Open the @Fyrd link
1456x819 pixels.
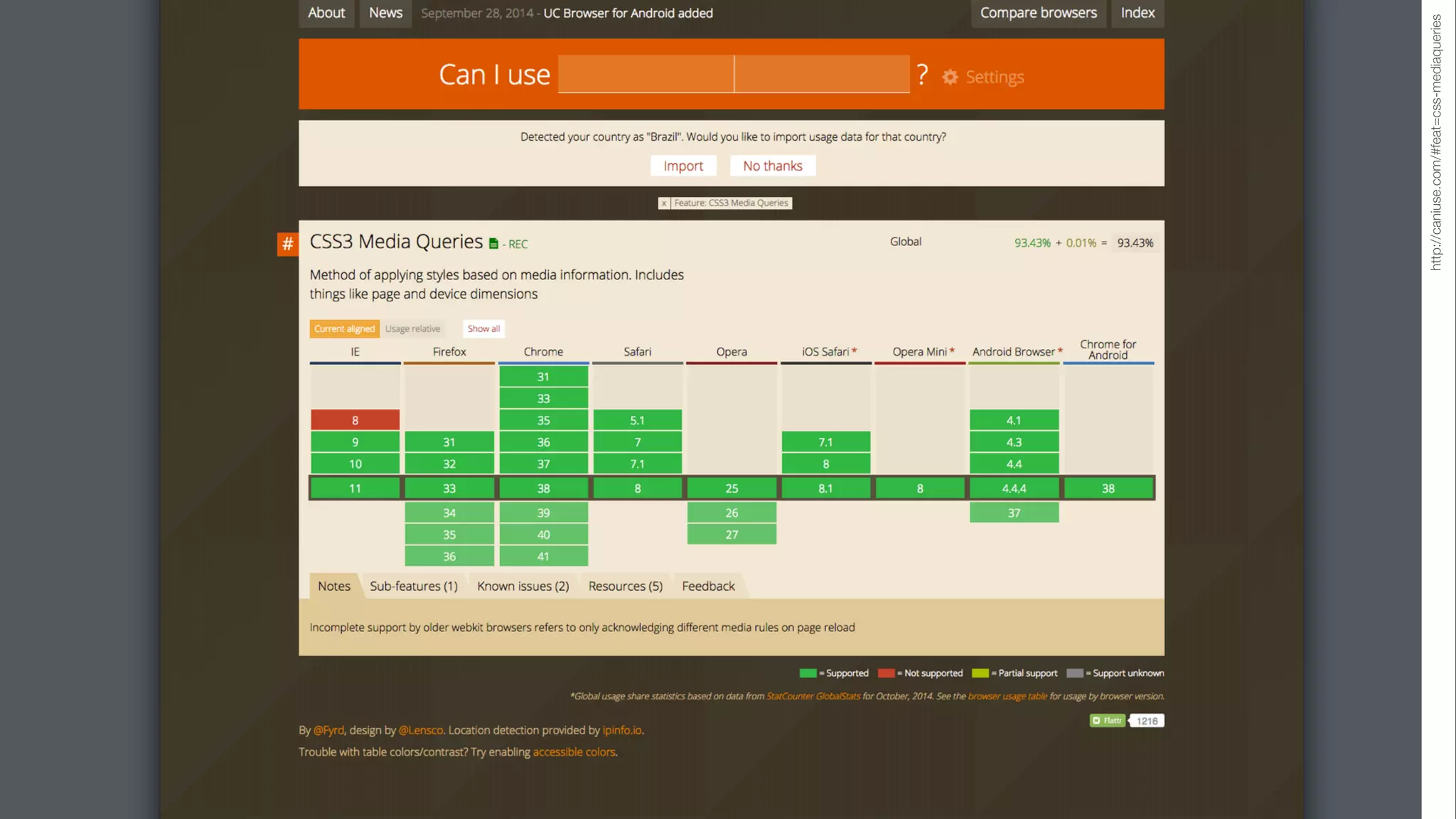[x=328, y=730]
